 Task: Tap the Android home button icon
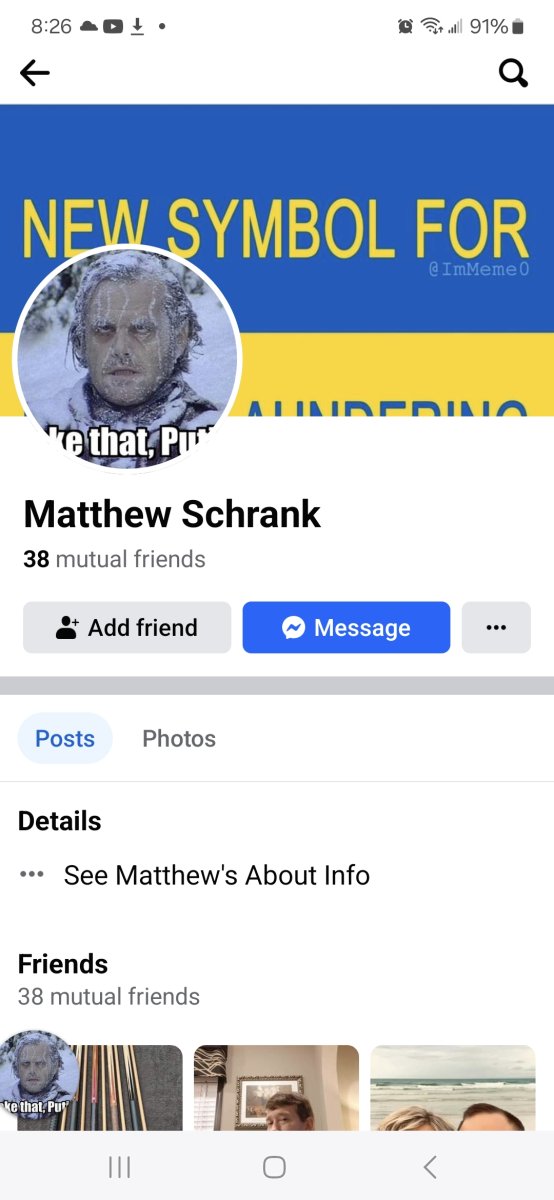coord(274,1166)
